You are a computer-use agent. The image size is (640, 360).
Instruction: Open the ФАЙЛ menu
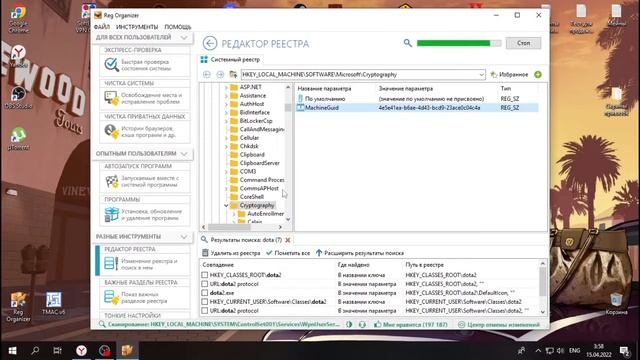pos(102,27)
